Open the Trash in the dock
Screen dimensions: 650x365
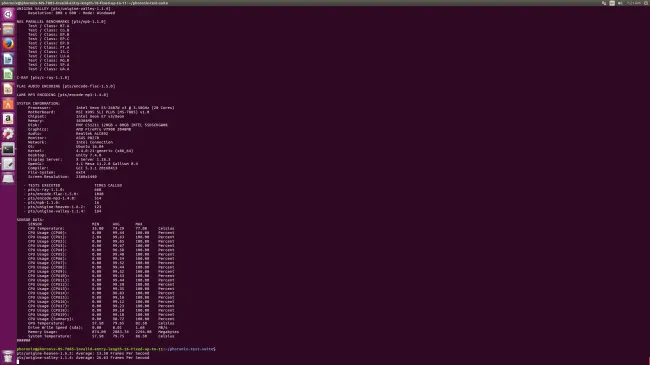tap(8, 356)
